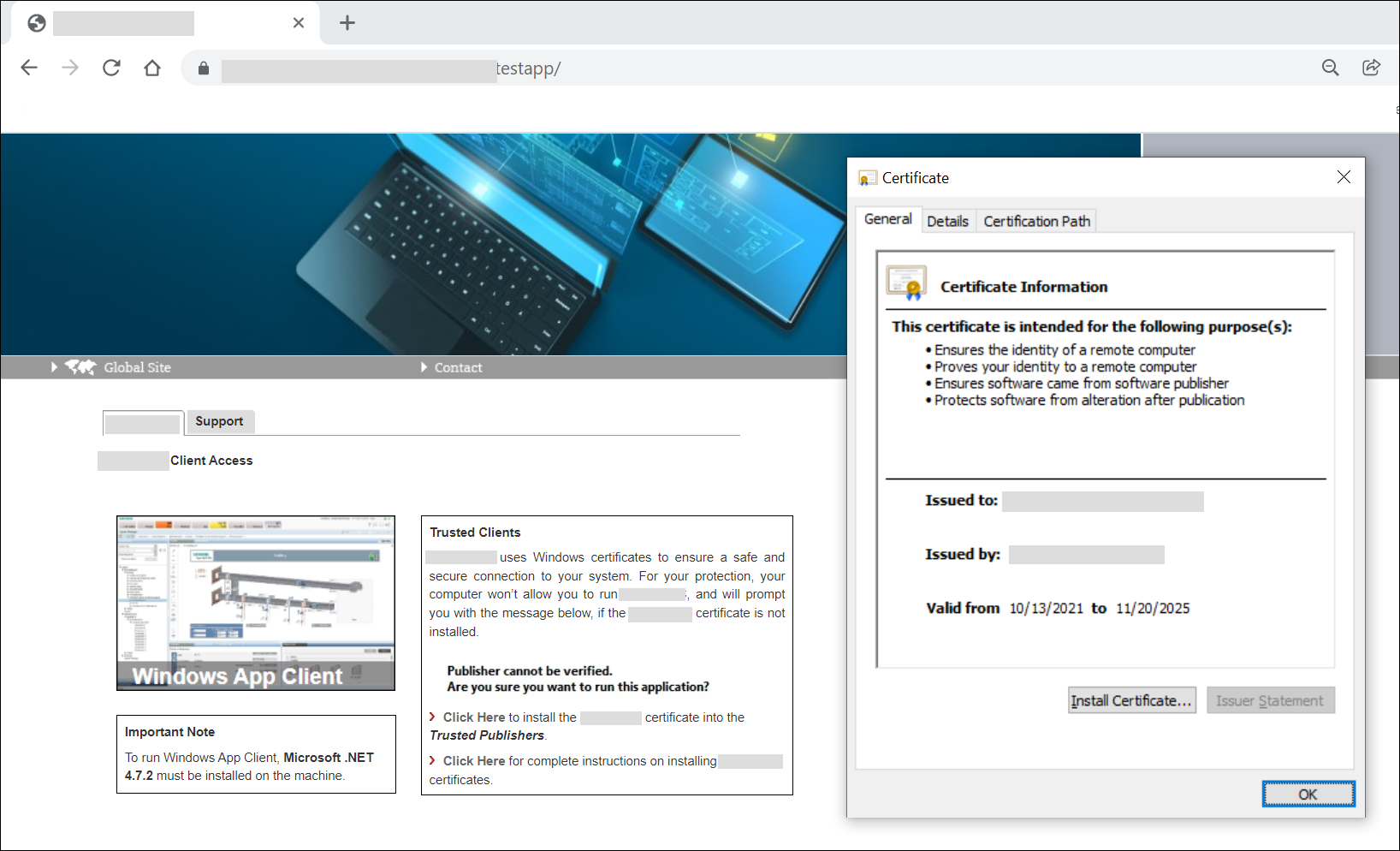Click Here for complete installation instructions

tap(473, 761)
